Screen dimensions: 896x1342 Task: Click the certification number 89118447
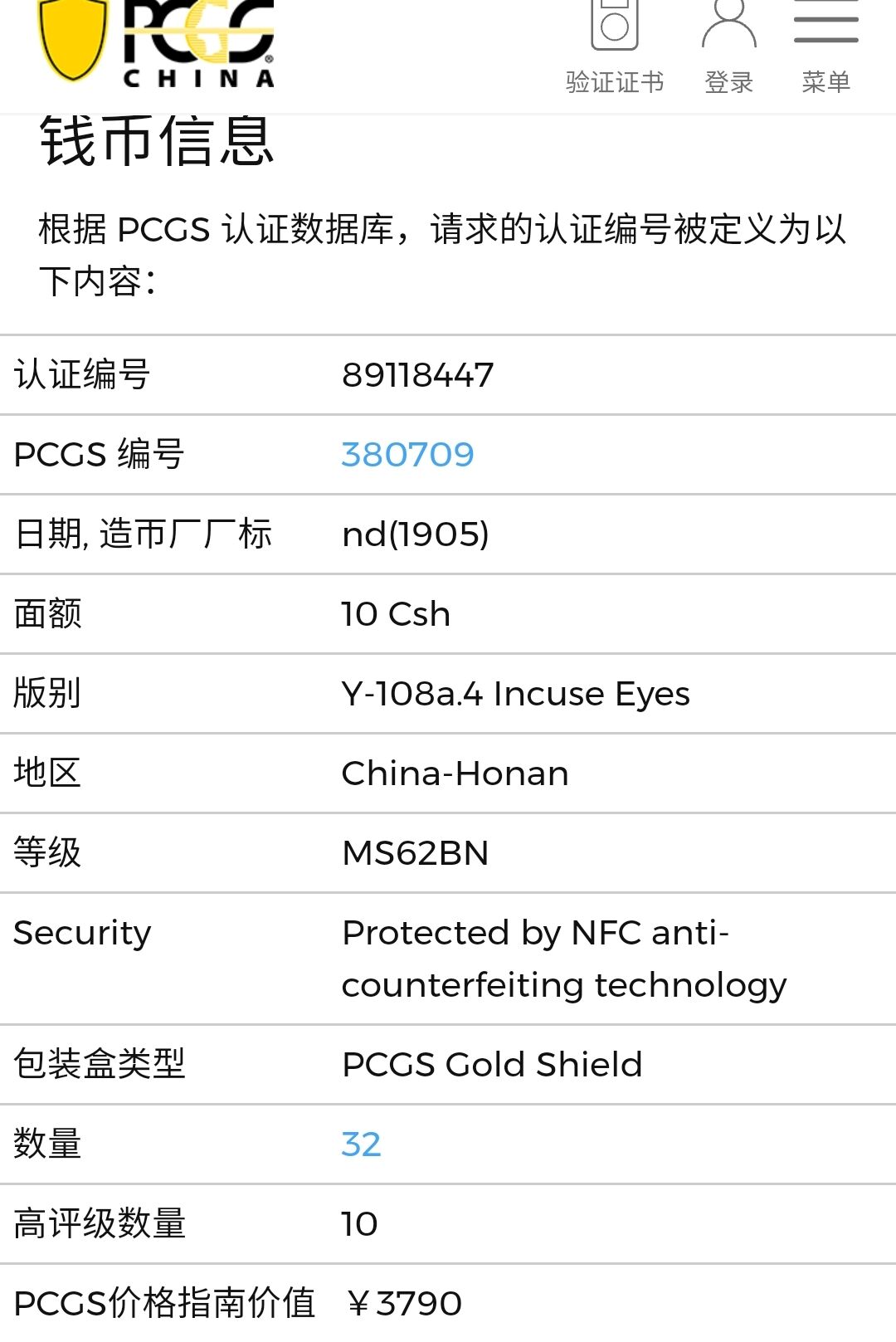(417, 375)
